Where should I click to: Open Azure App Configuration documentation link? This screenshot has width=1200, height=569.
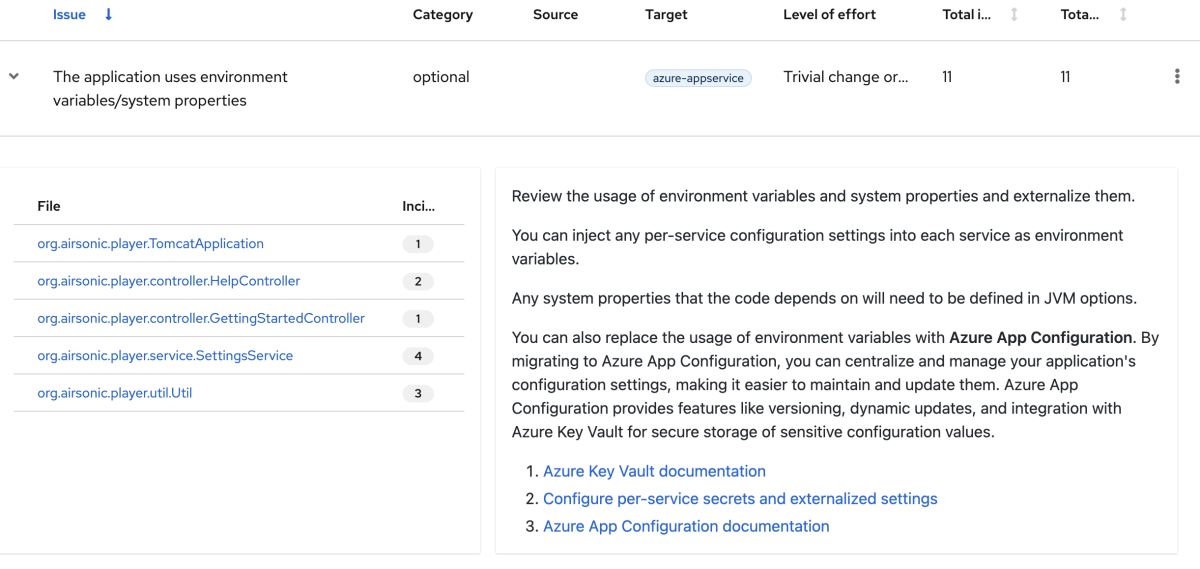pos(686,526)
